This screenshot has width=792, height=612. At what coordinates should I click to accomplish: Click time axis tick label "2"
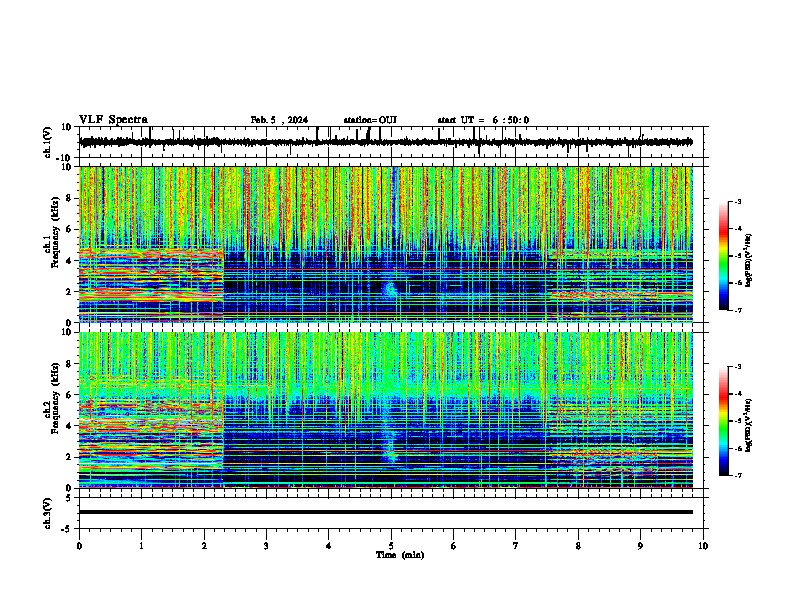pos(204,546)
